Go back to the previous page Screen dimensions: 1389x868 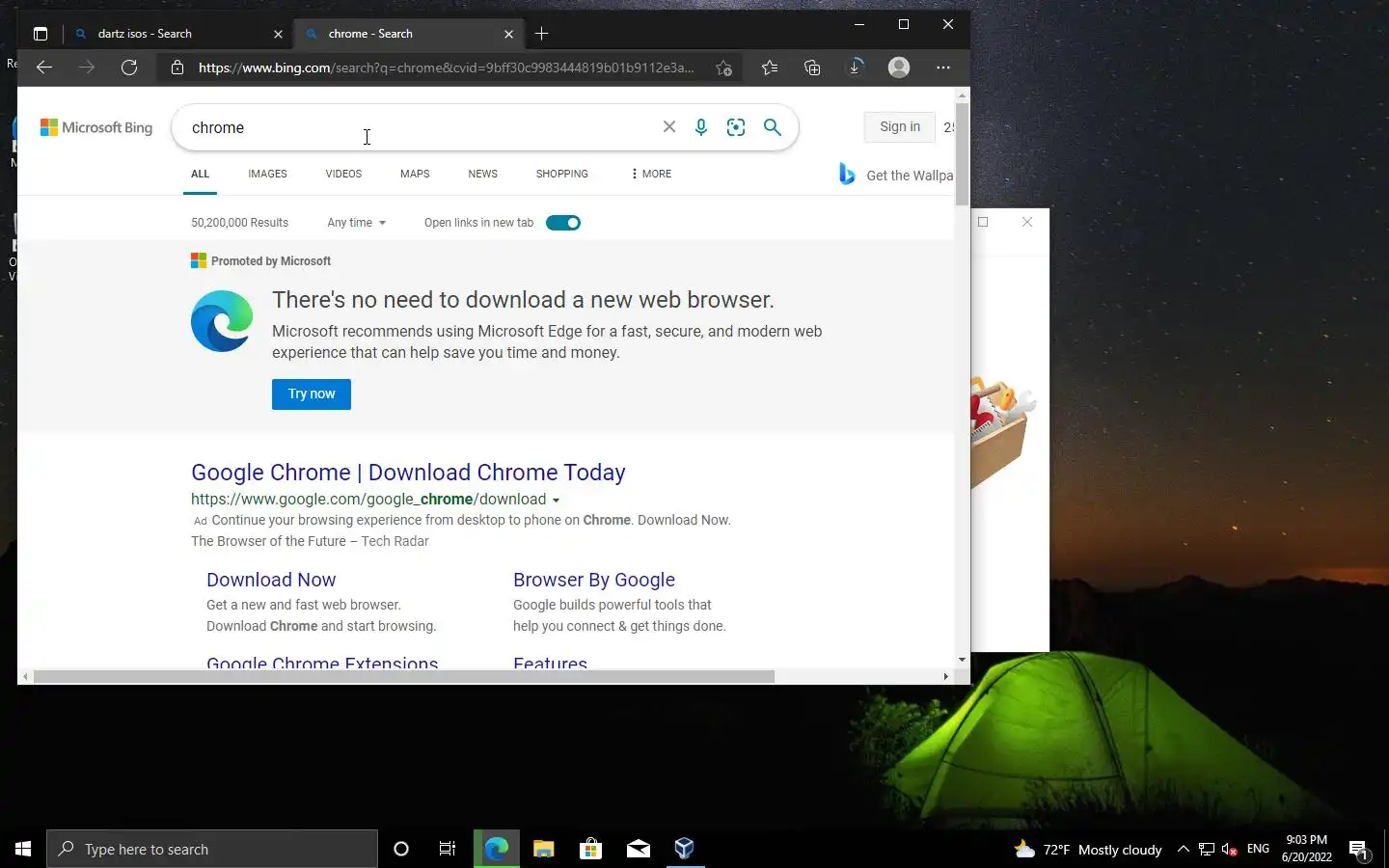(x=44, y=68)
